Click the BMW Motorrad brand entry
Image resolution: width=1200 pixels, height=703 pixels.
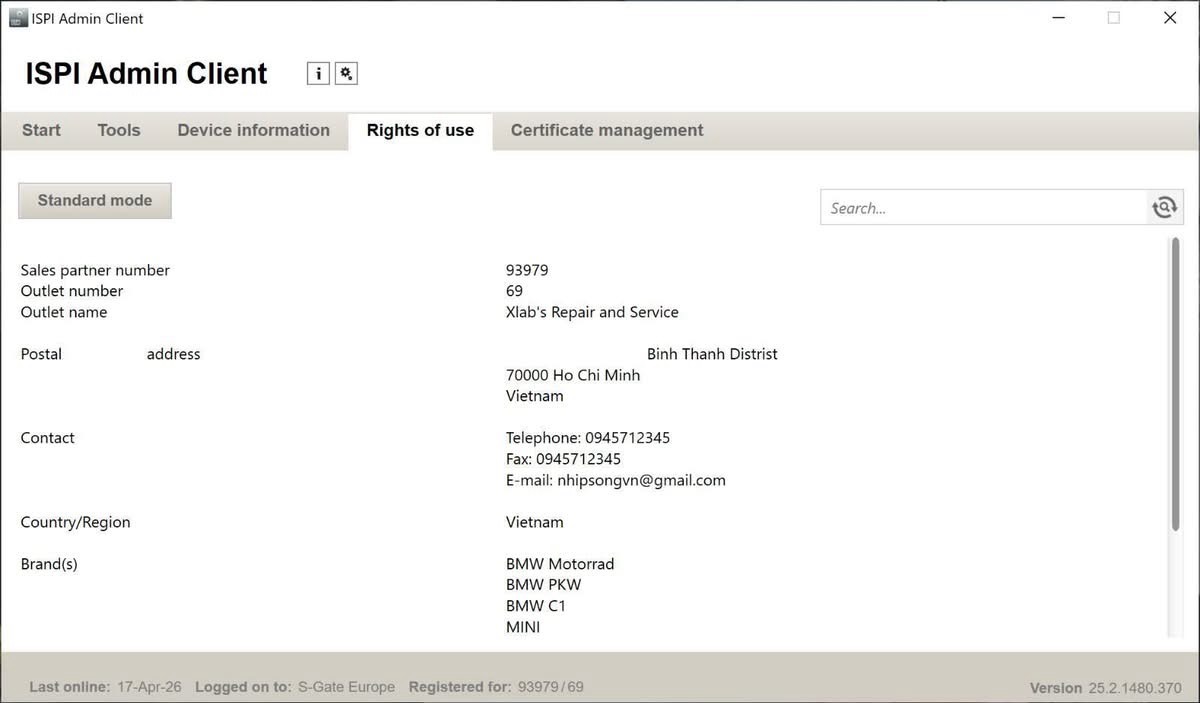click(560, 563)
